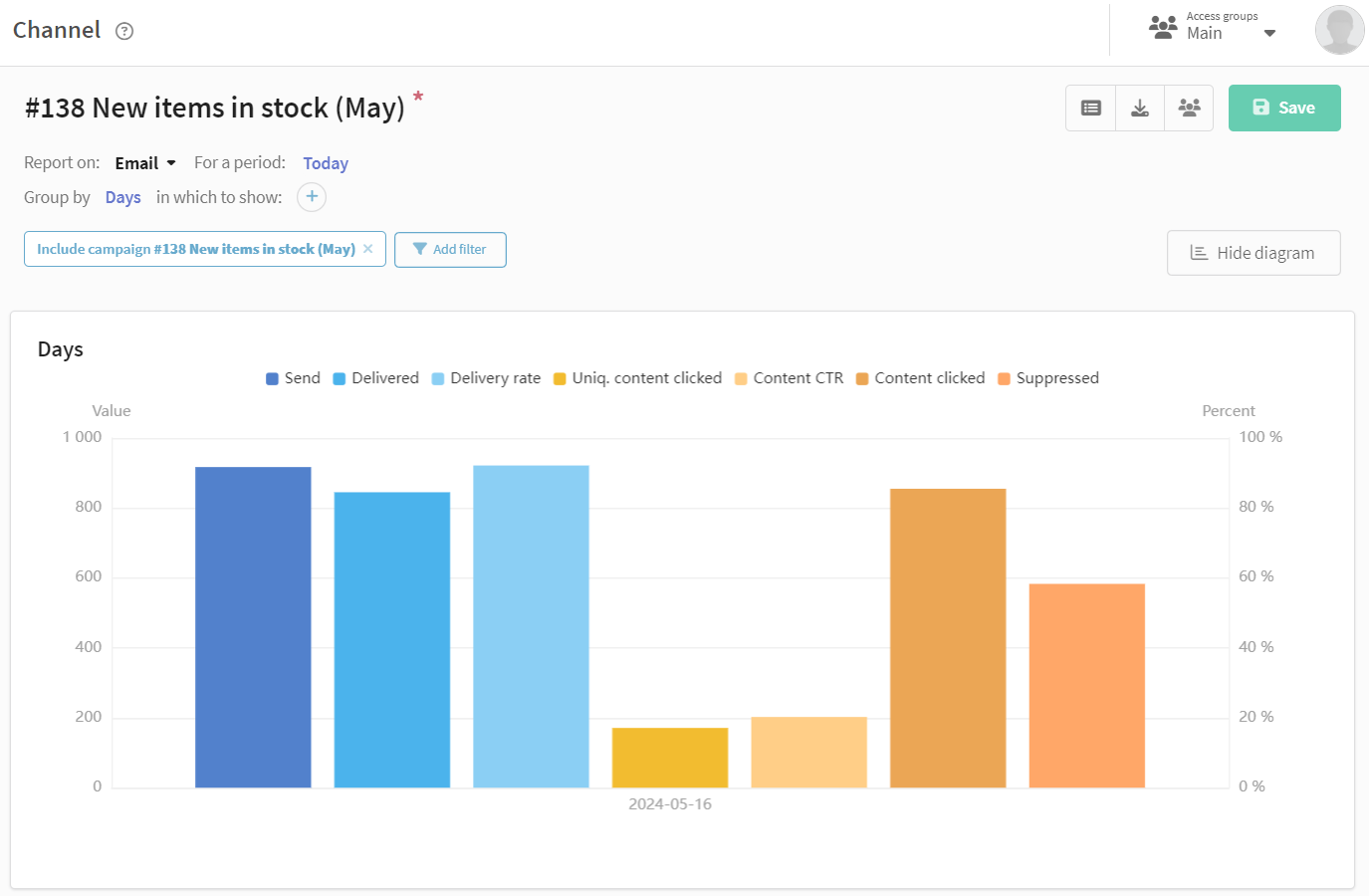Click the pale orange Content CTR bar
The height and width of the screenshot is (896, 1369).
pyautogui.click(x=809, y=752)
